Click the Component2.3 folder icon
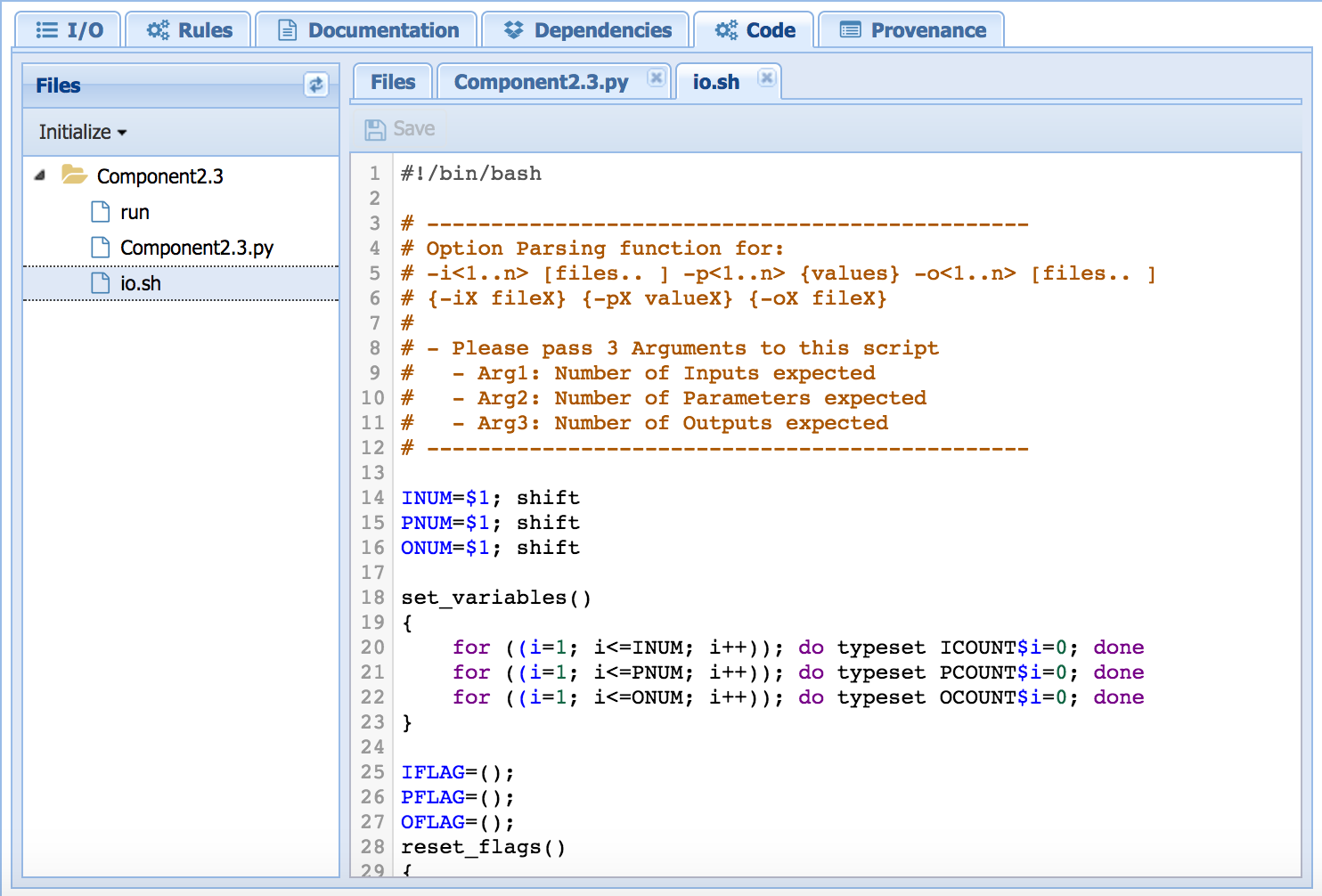This screenshot has height=896, width=1322. (74, 175)
